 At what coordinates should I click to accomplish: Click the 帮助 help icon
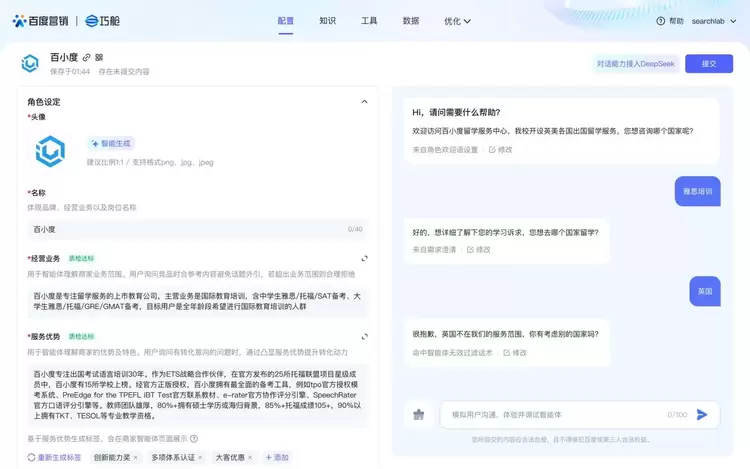pyautogui.click(x=661, y=20)
